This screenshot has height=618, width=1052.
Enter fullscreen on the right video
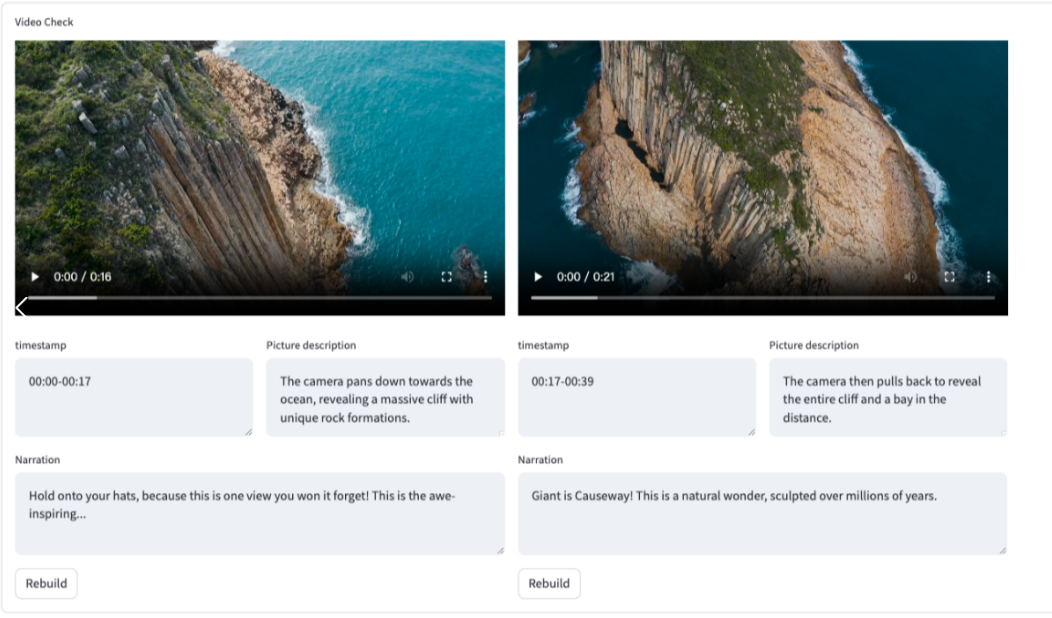point(949,276)
